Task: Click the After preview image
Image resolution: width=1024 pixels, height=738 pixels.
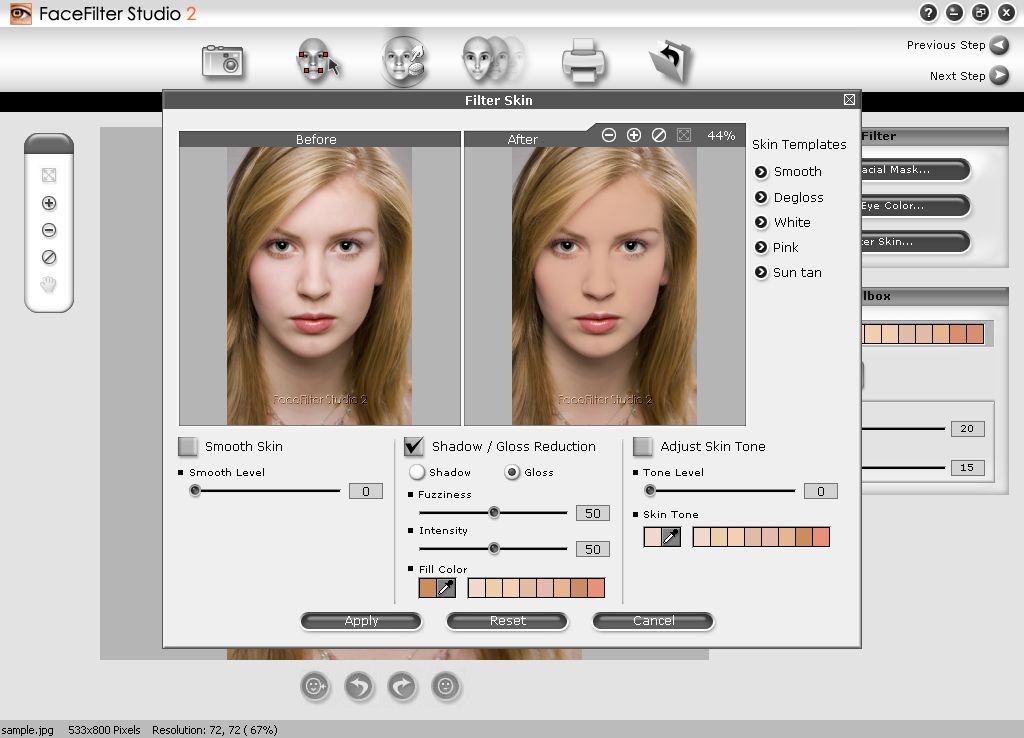Action: click(605, 286)
